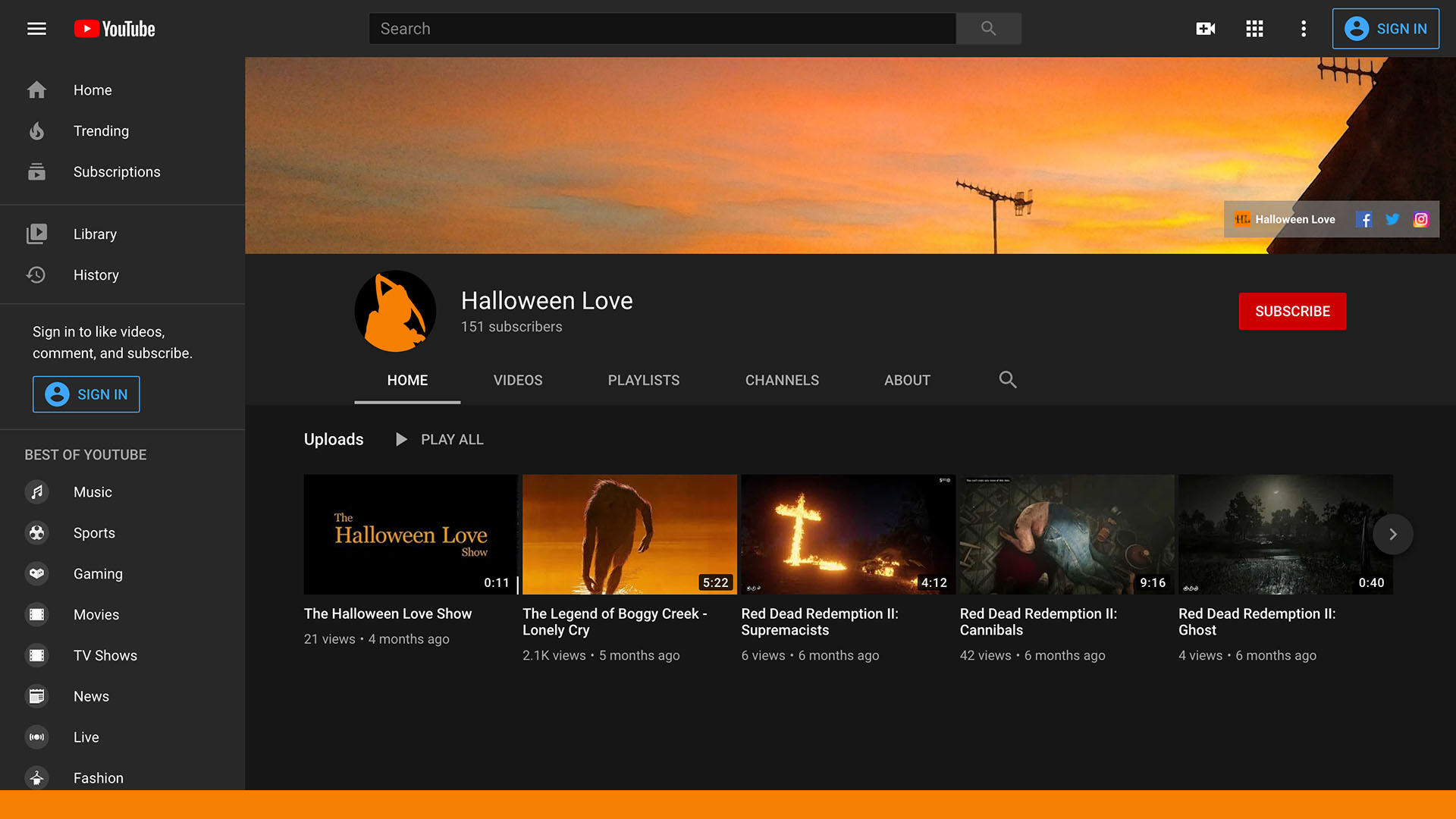
Task: Click the Library sidebar icon
Action: [x=36, y=234]
